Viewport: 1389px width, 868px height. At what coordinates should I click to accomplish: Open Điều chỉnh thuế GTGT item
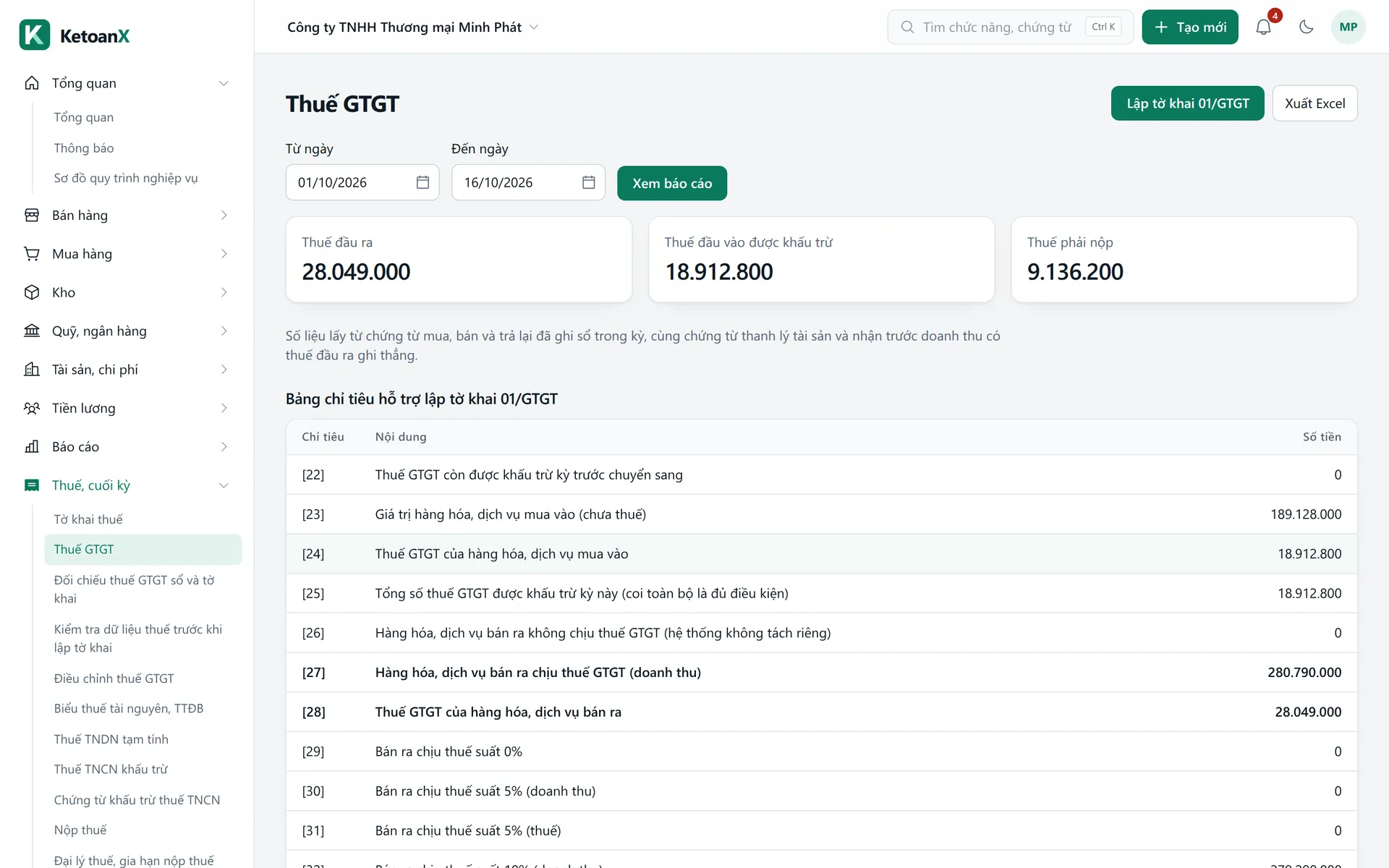tap(143, 678)
